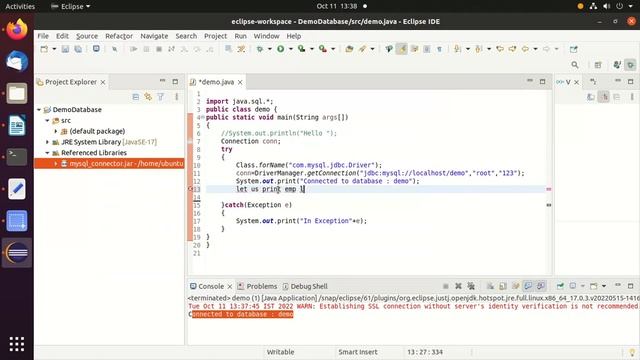The height and width of the screenshot is (360, 640).
Task: Open the Refactor menu
Action: (119, 36)
